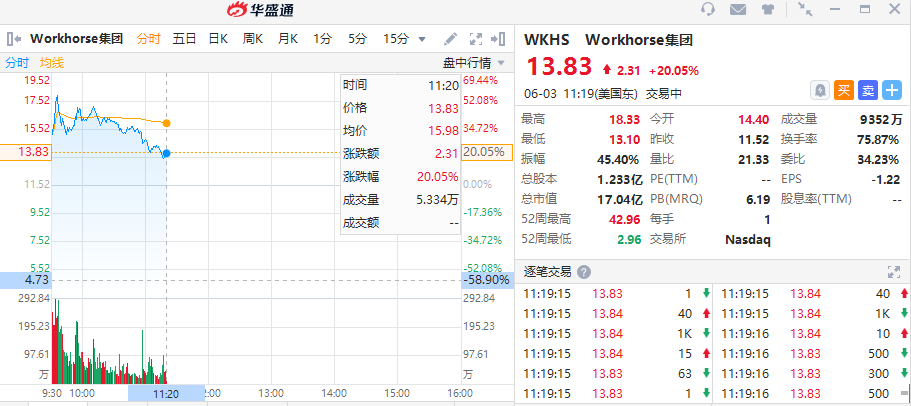Viewport: 911px width, 406px height.
Task: Toggle the 均线 average line legend
Action: coord(52,63)
